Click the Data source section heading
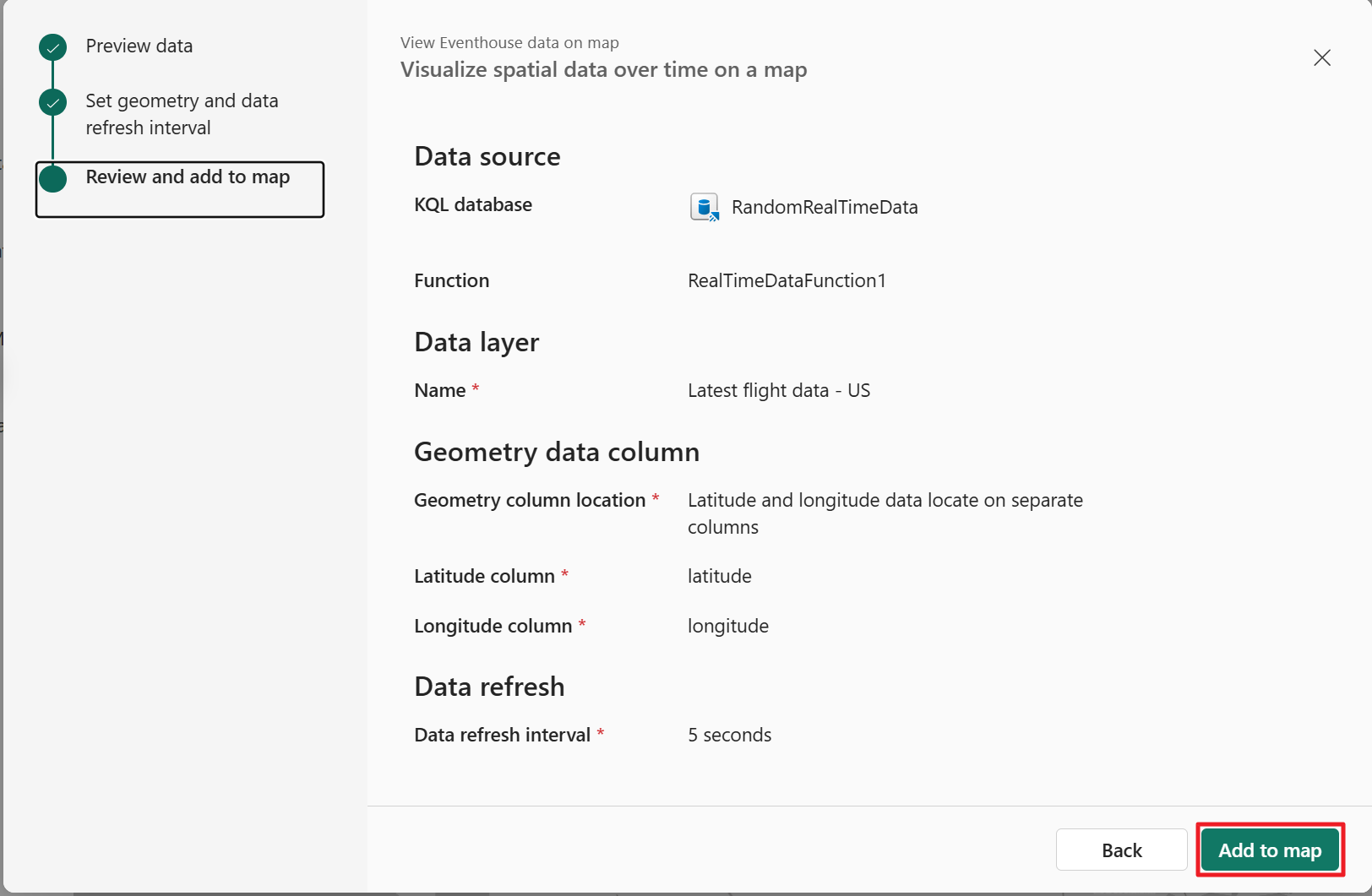 tap(487, 156)
